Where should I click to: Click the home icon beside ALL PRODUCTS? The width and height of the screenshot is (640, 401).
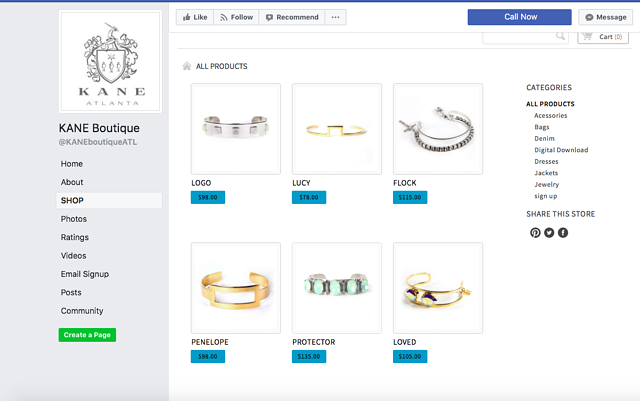click(187, 66)
